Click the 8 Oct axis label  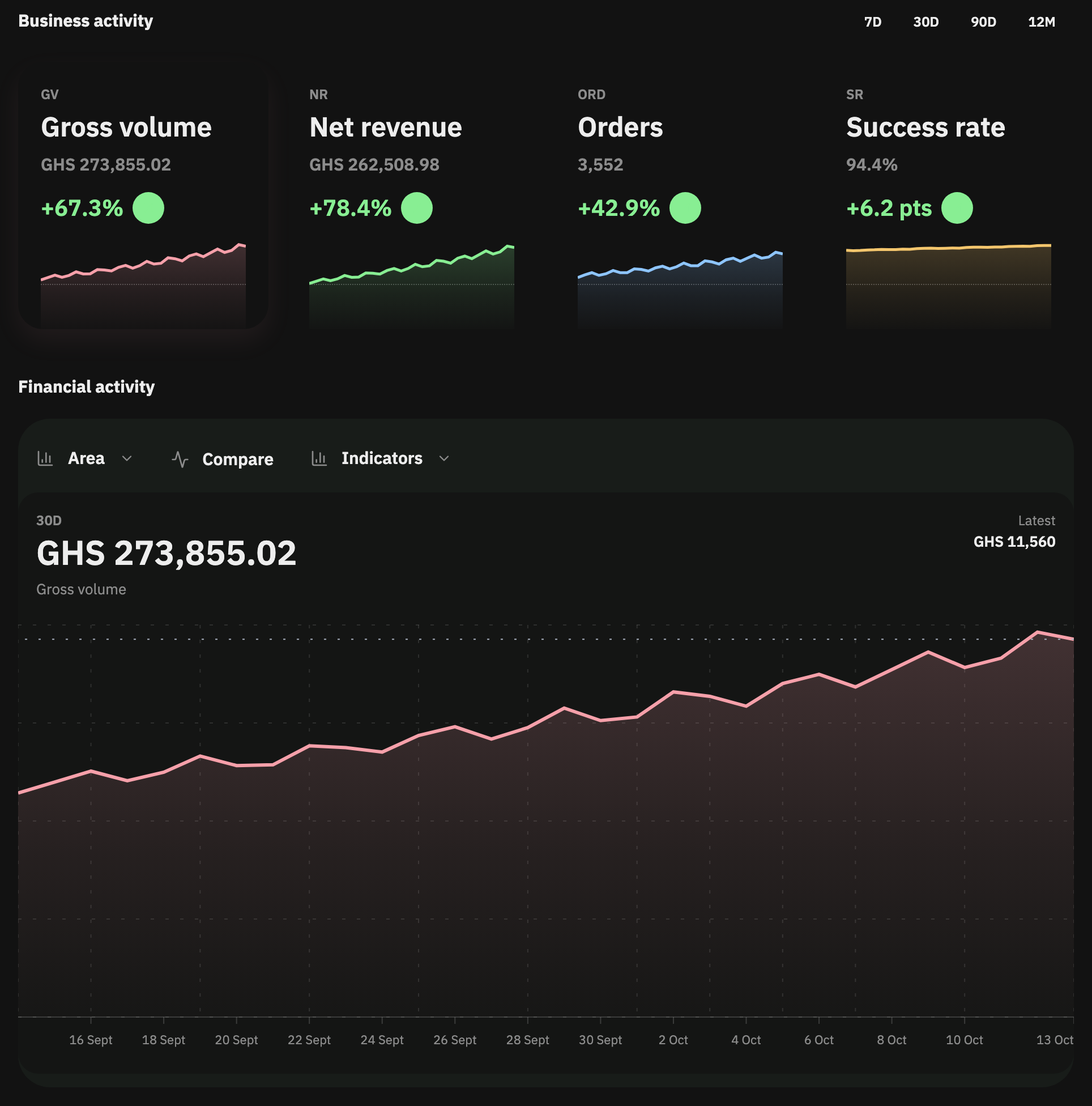891,1040
